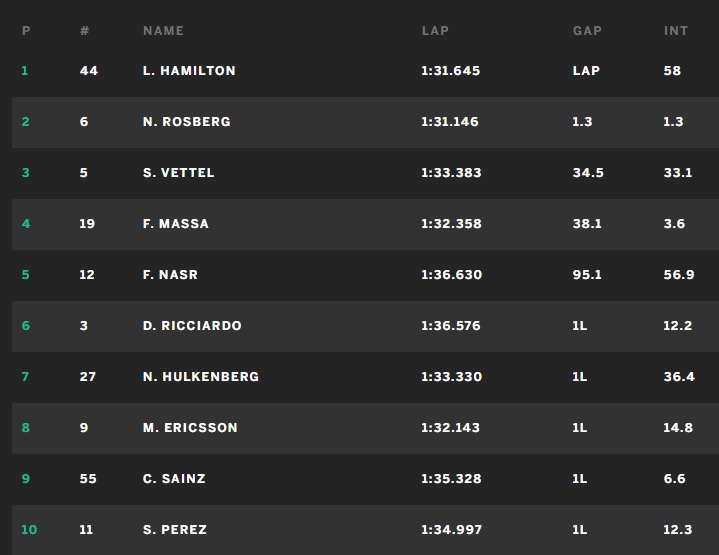
Task: Click on S. Vettel's name
Action: tap(178, 173)
